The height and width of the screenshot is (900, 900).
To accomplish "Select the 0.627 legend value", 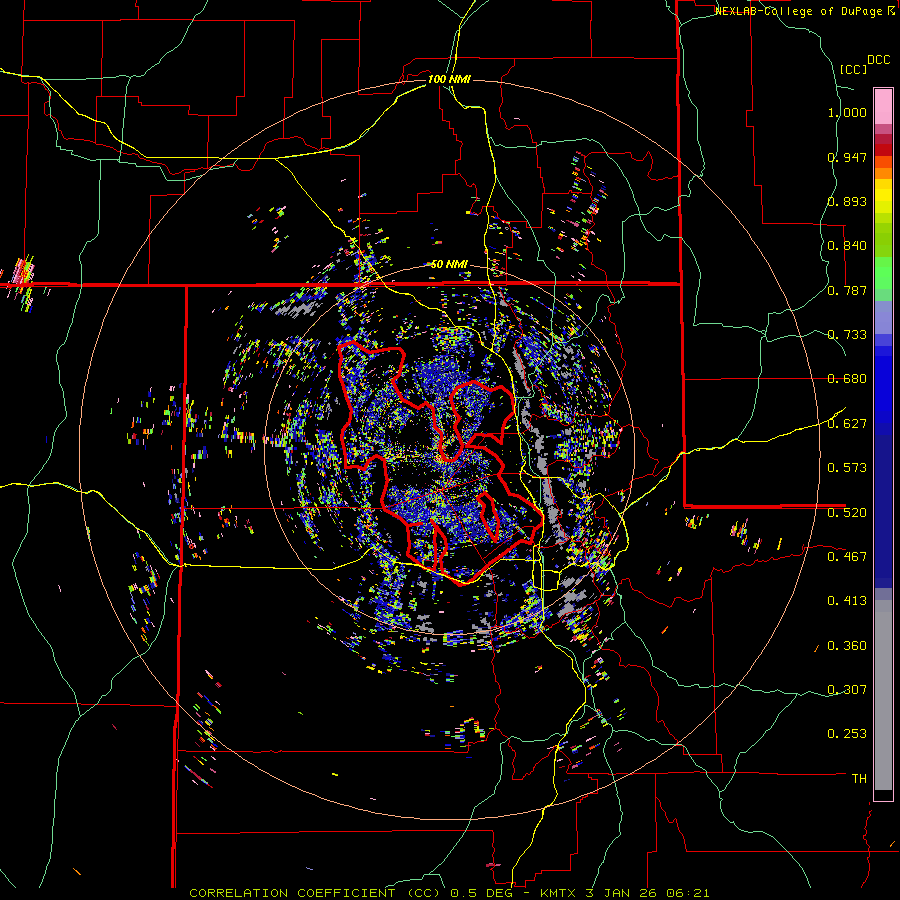I will click(x=847, y=424).
